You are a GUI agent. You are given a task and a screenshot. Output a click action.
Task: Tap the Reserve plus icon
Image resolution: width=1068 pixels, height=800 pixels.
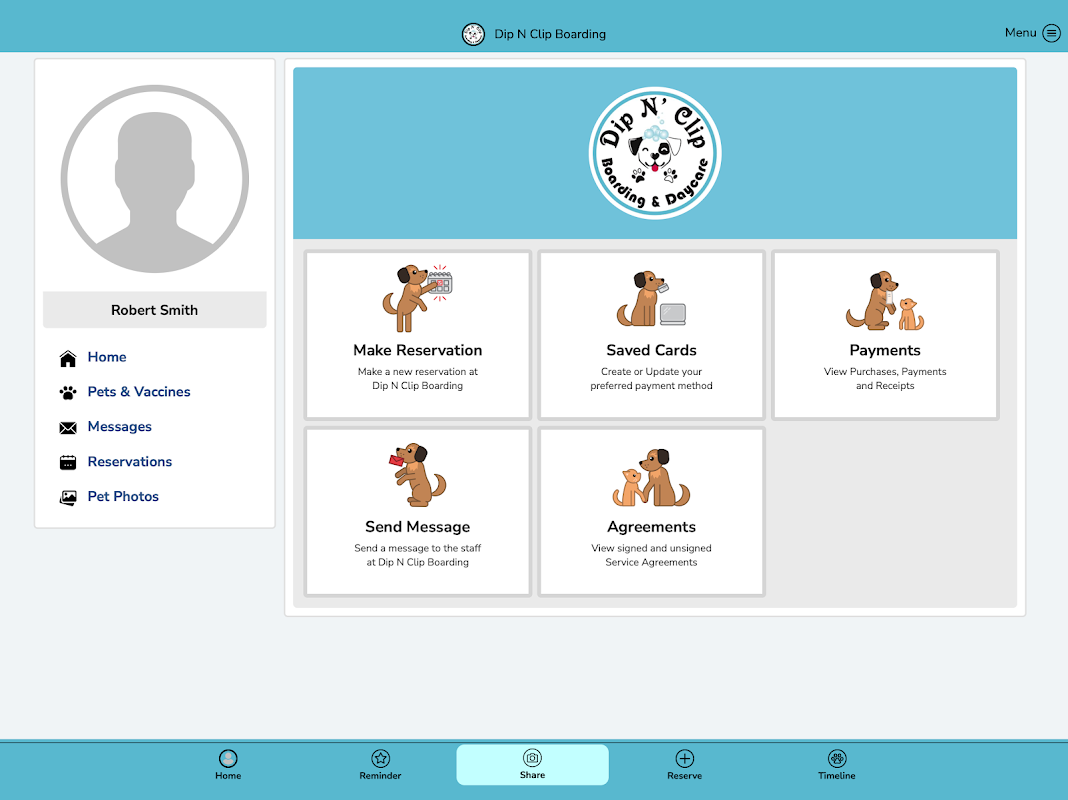[685, 758]
